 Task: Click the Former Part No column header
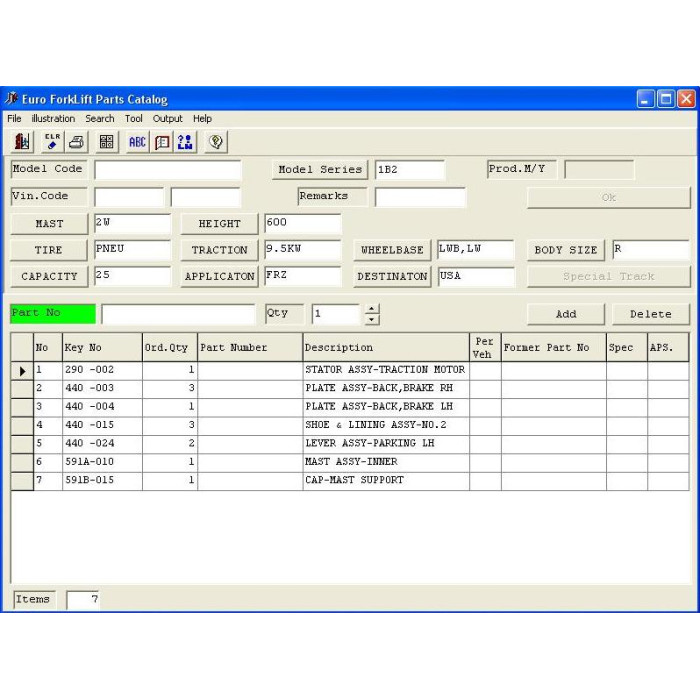click(x=554, y=347)
